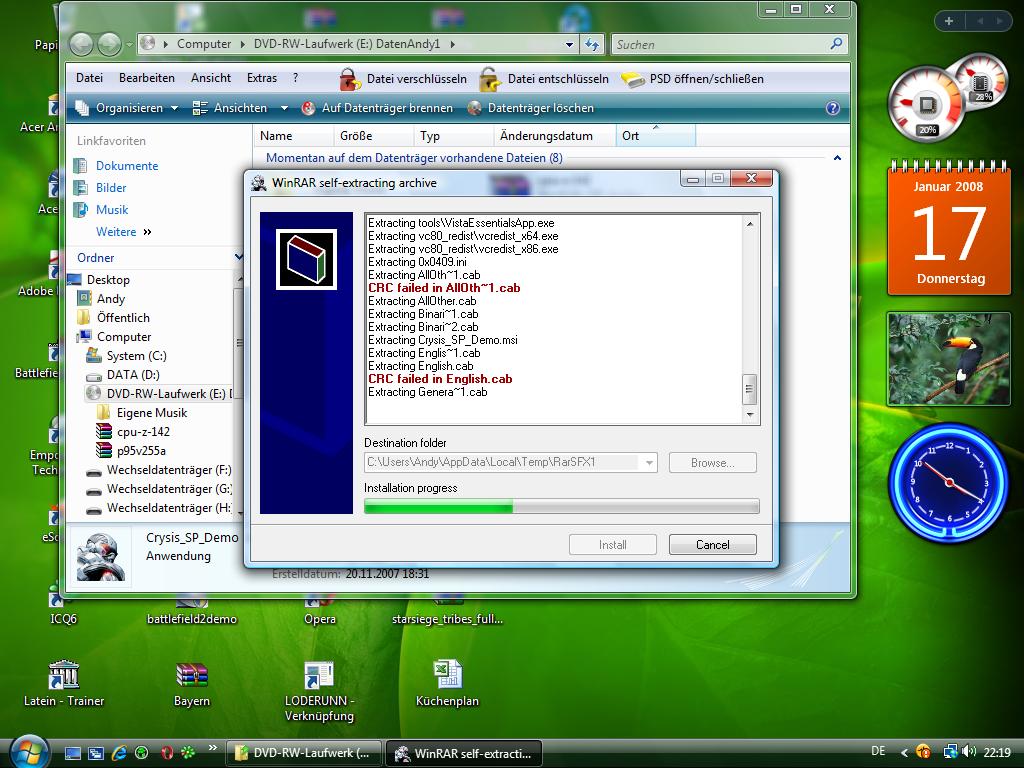
Task: Open the Datei menu
Action: 89,78
